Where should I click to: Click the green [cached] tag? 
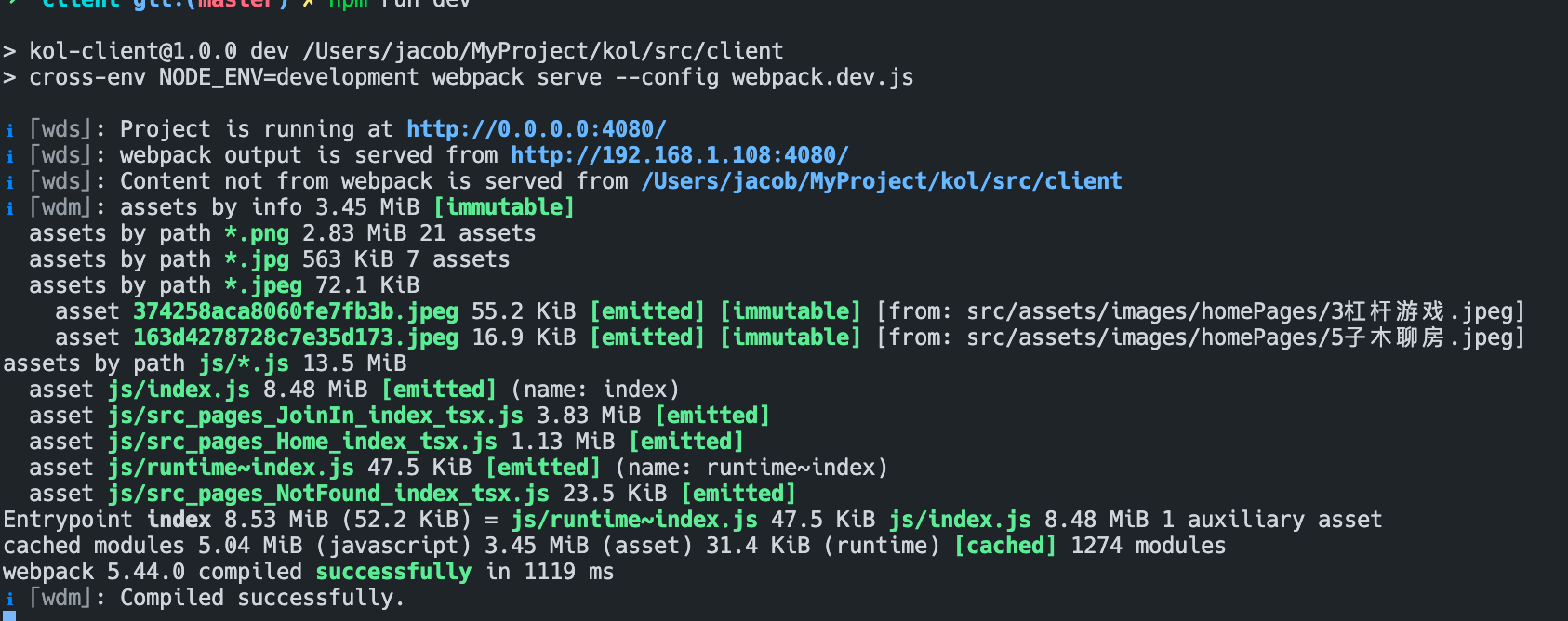(x=1004, y=546)
